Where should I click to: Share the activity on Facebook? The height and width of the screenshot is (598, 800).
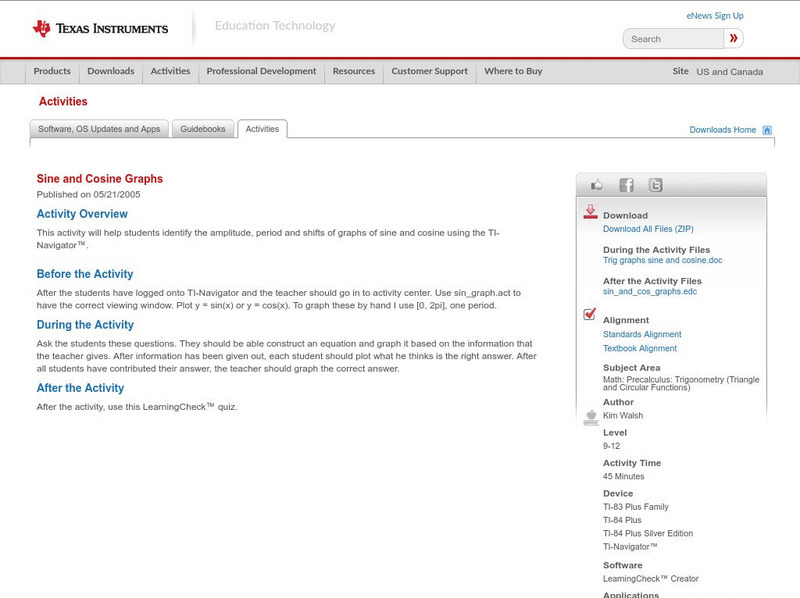point(626,185)
